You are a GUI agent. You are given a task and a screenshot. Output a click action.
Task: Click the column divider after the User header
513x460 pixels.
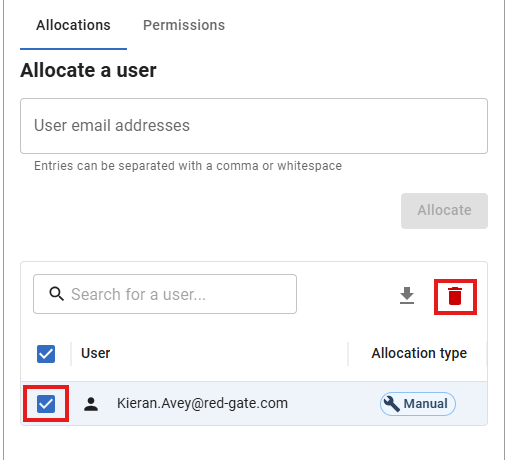(348, 354)
